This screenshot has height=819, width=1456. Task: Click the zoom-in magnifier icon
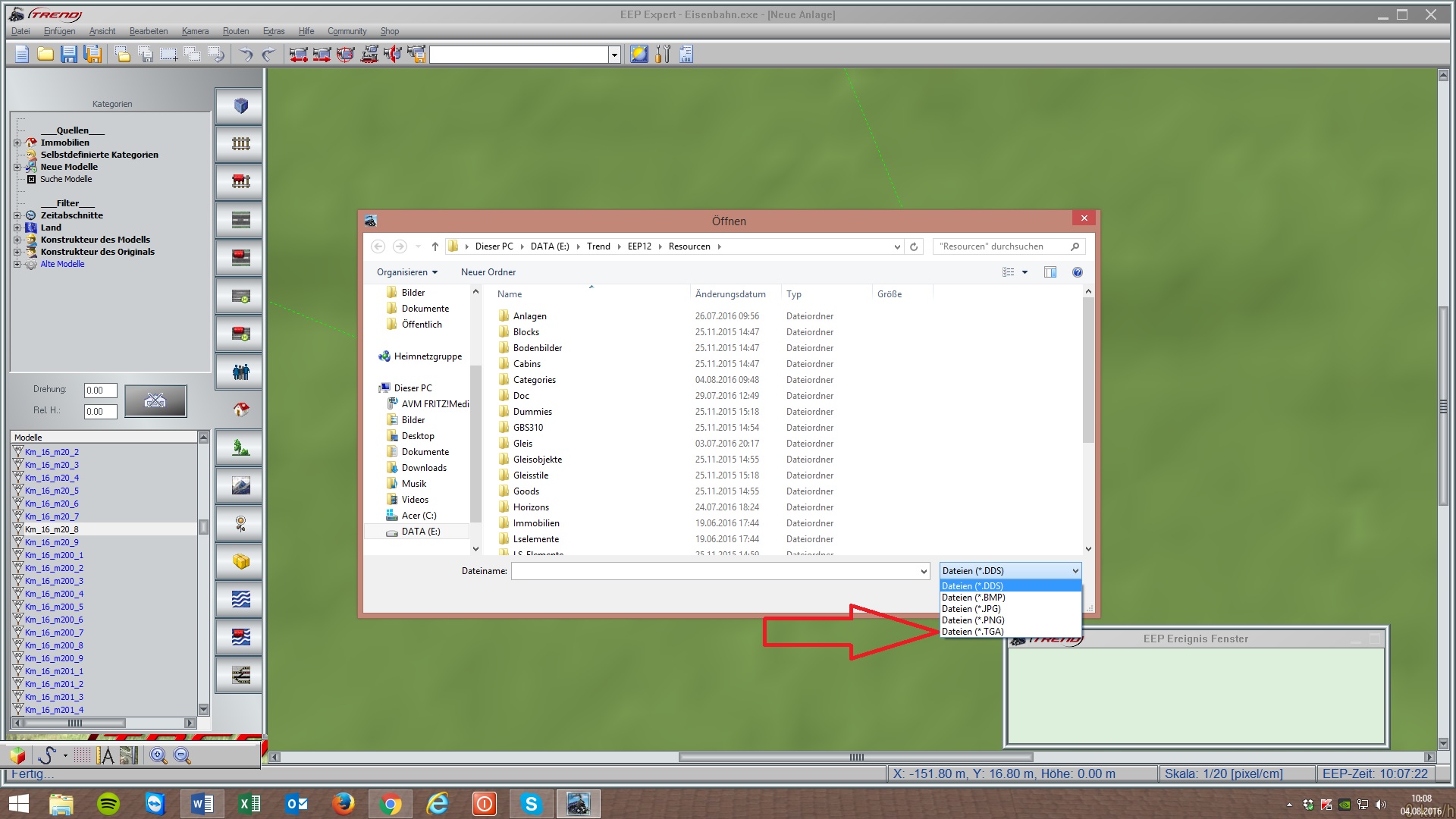tap(158, 755)
